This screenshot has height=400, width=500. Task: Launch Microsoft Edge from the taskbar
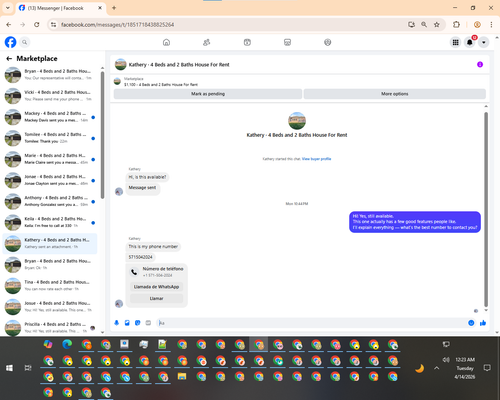point(67,344)
